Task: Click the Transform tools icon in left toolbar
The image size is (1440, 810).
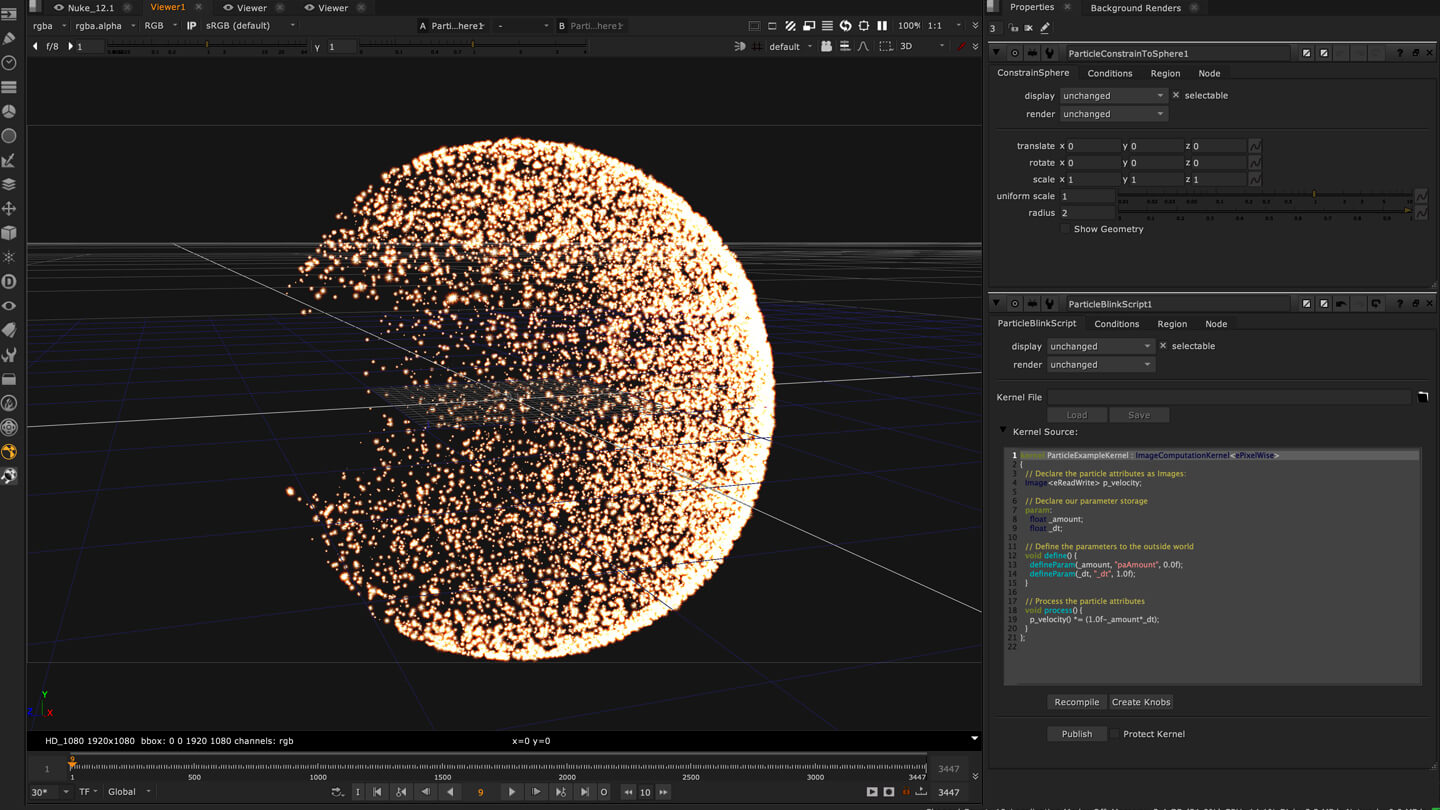Action: 9,209
